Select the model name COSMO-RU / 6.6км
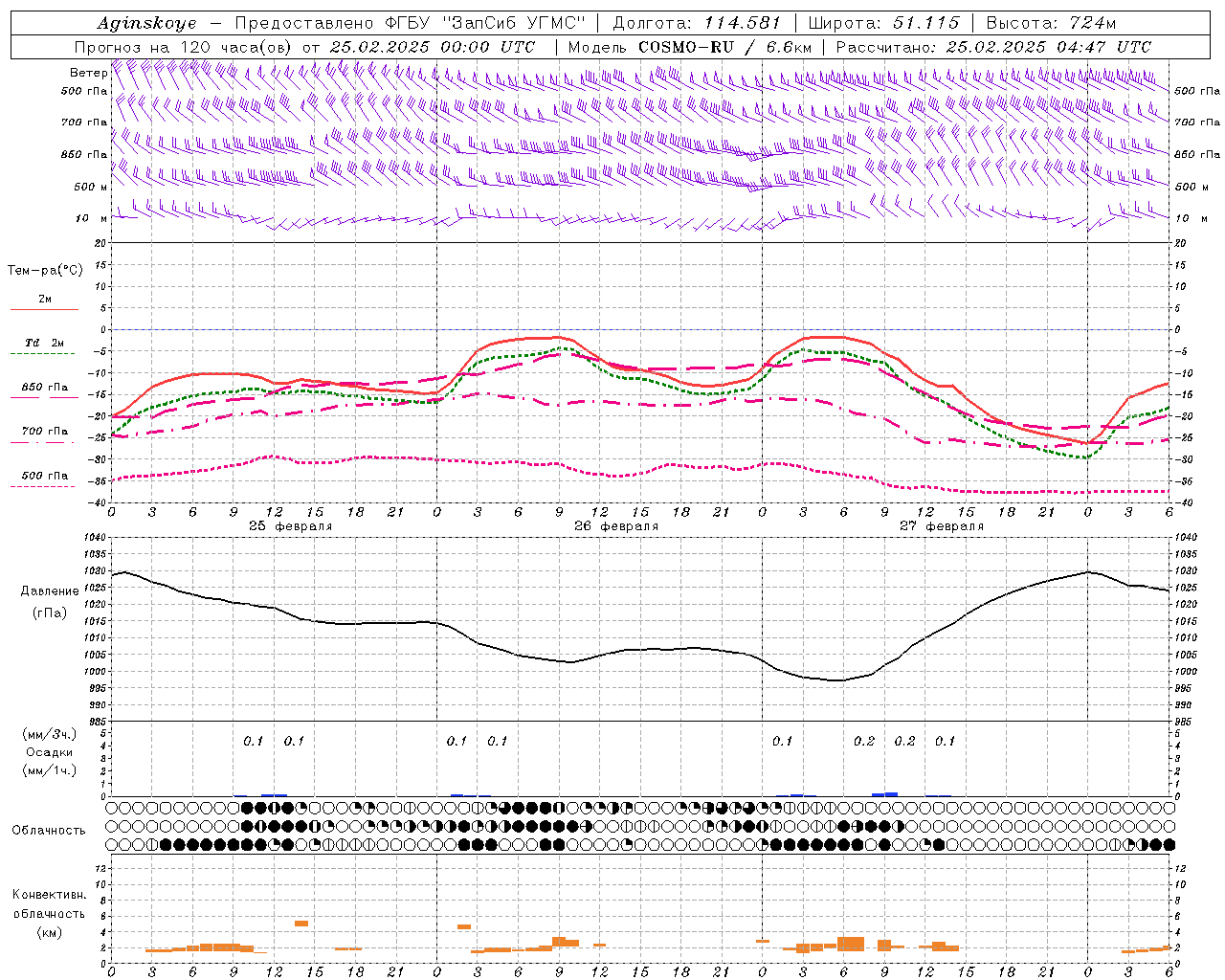1225x980 pixels. [x=725, y=47]
